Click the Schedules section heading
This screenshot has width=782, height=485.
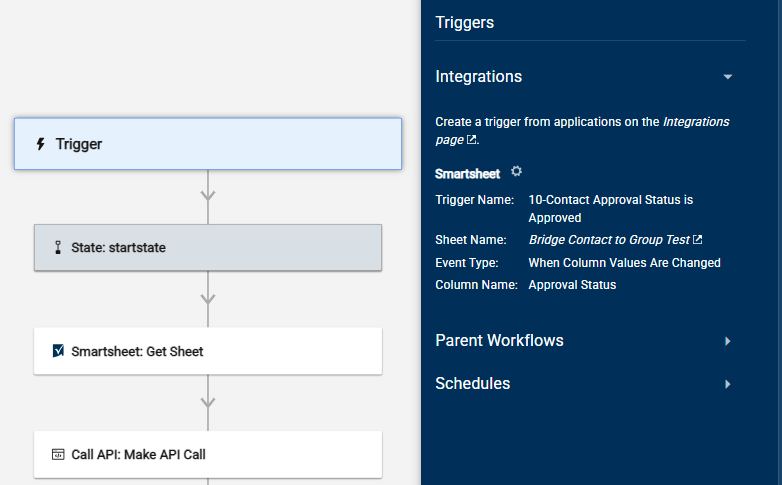tap(473, 383)
